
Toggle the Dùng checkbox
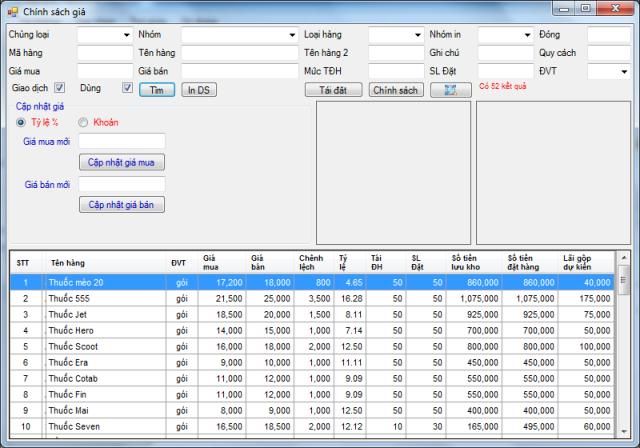point(127,87)
